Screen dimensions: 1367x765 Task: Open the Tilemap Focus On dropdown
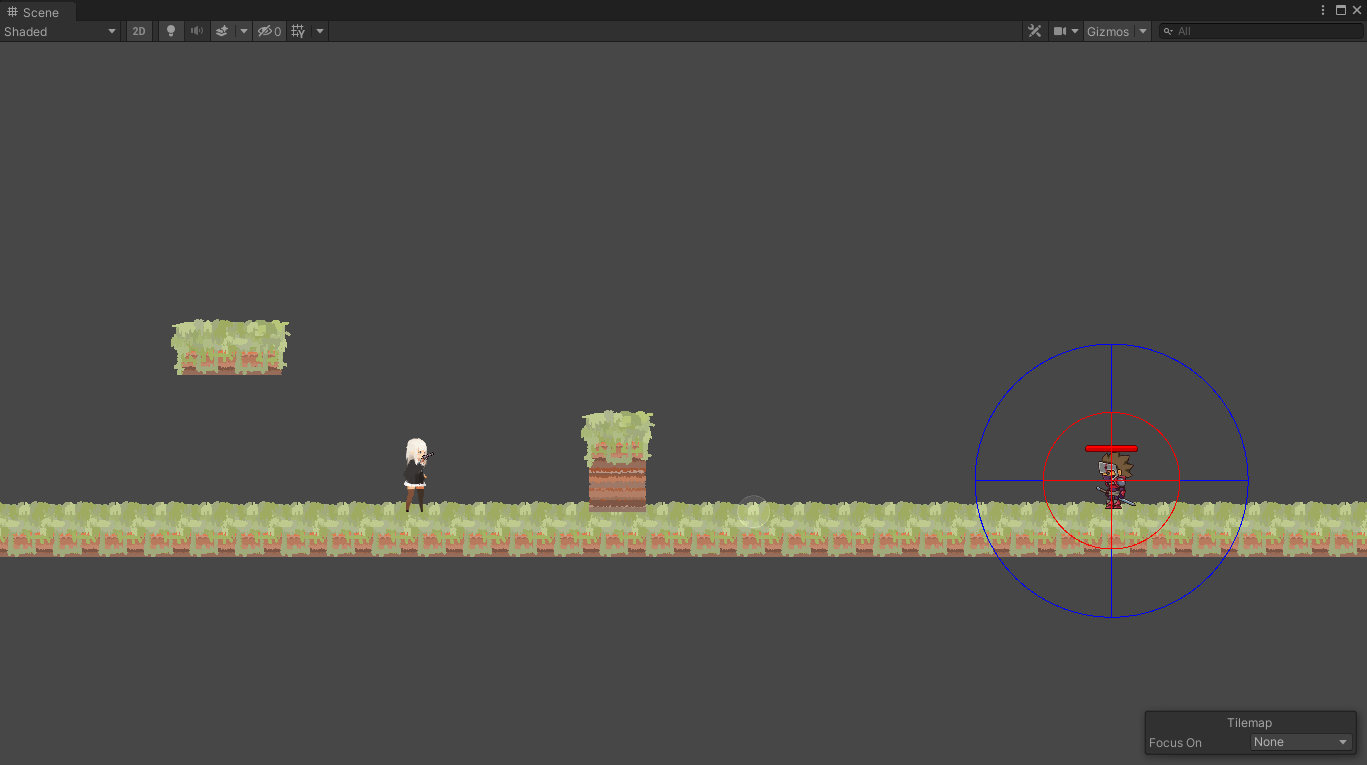pos(1301,742)
